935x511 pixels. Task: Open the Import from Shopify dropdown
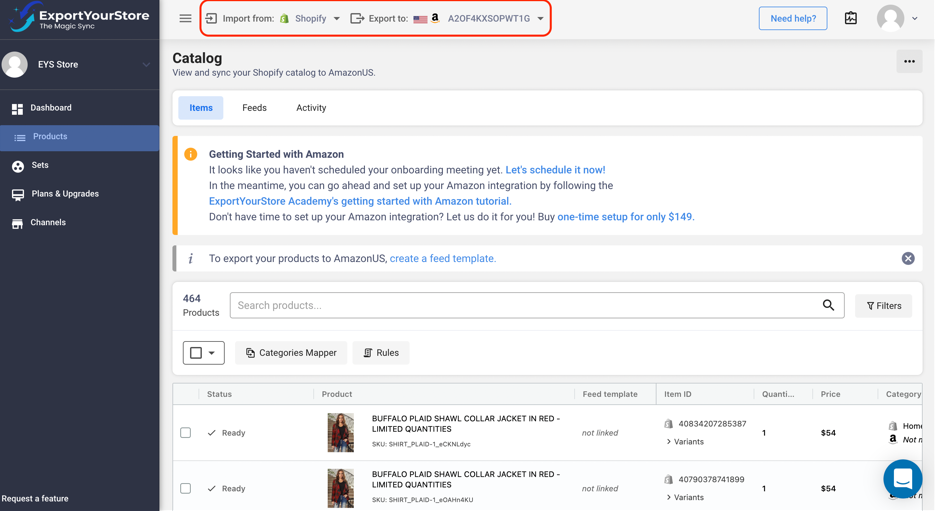(x=273, y=18)
